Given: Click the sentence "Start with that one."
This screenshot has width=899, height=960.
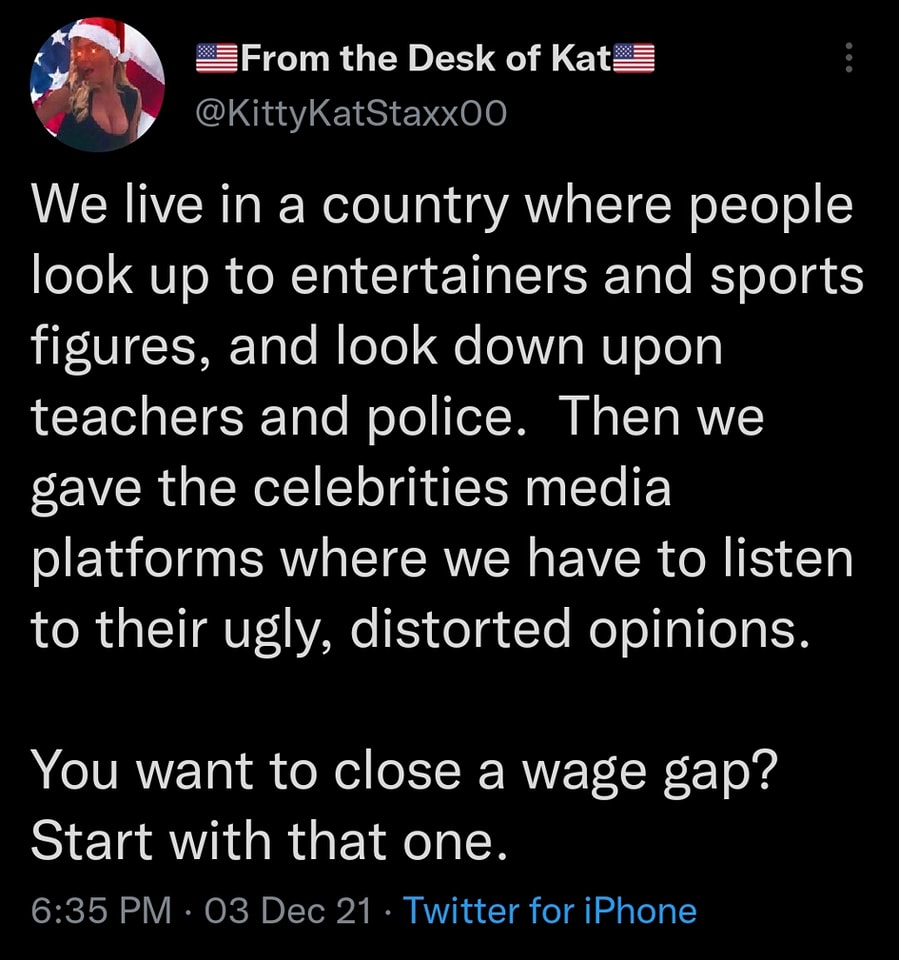Looking at the screenshot, I should point(262,843).
